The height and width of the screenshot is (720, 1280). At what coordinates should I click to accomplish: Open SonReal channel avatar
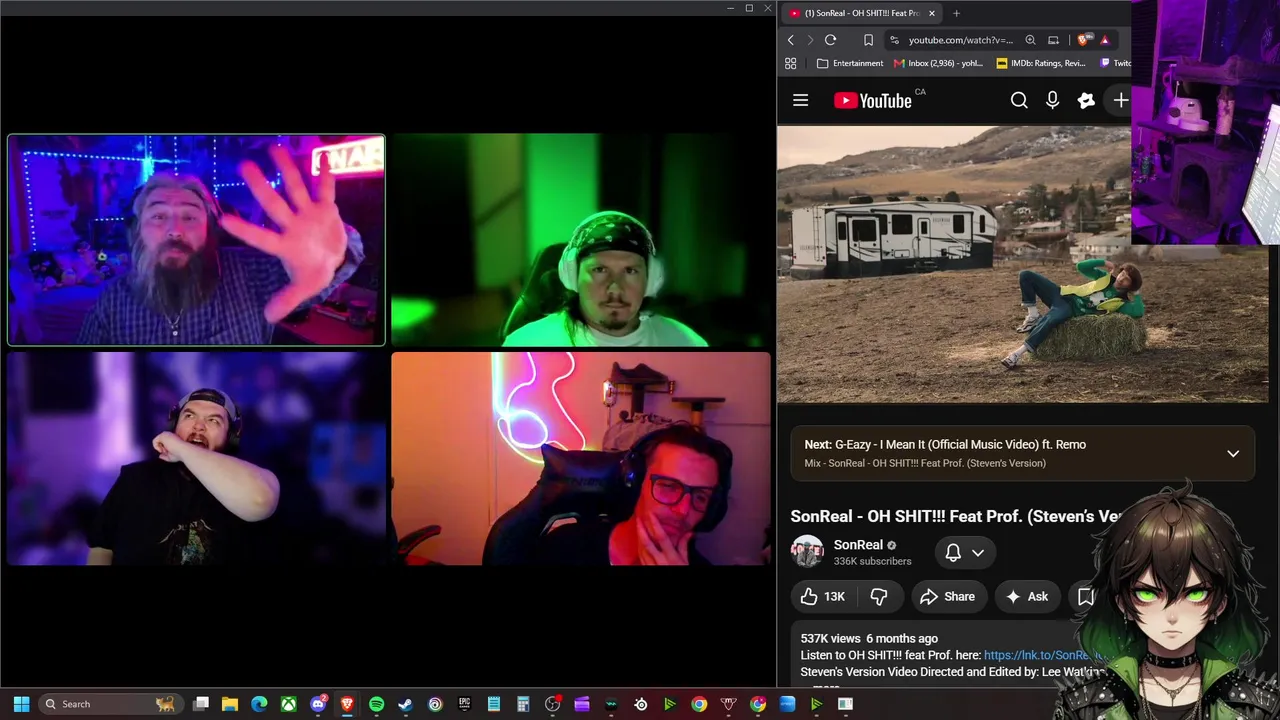point(807,552)
